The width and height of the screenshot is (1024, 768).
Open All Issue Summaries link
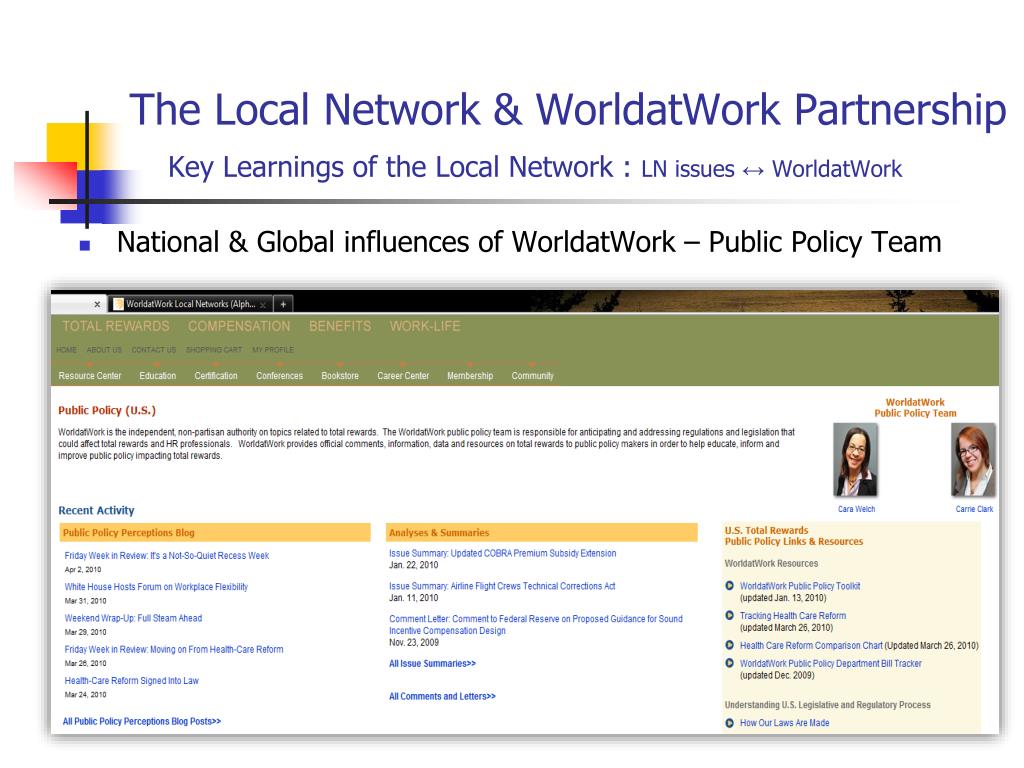[432, 664]
